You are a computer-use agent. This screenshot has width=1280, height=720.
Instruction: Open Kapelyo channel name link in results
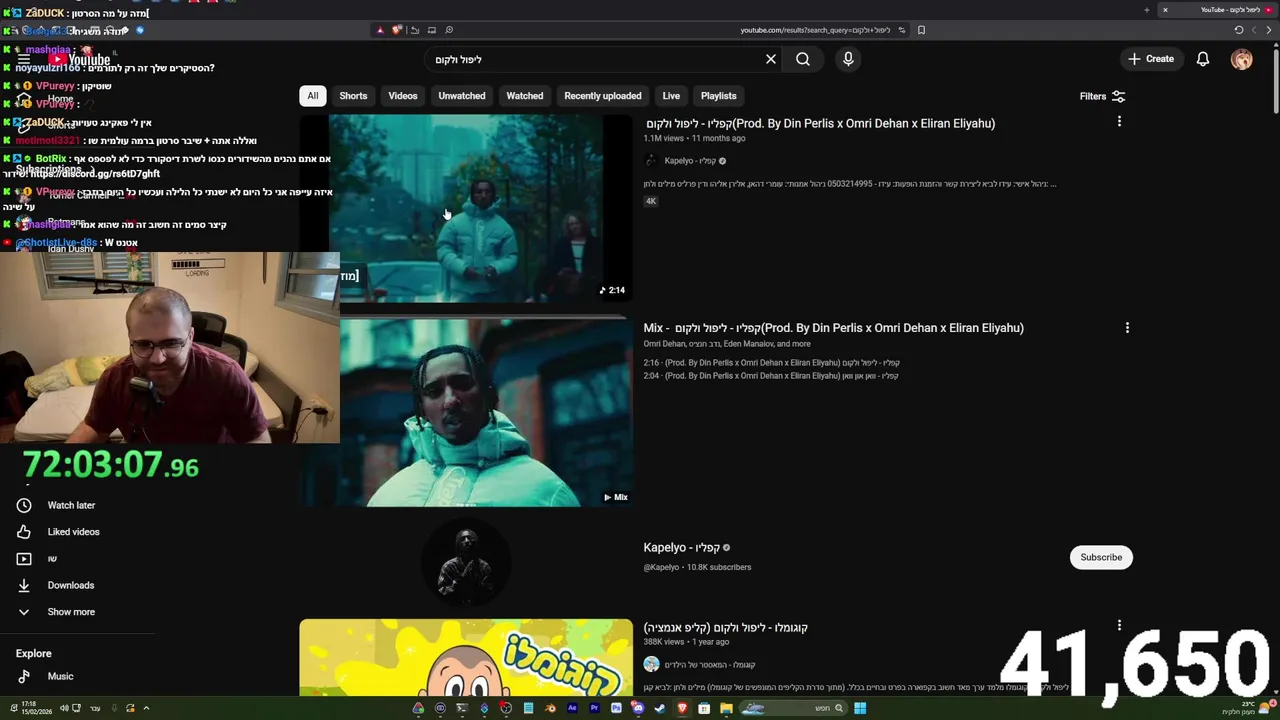[x=681, y=548]
